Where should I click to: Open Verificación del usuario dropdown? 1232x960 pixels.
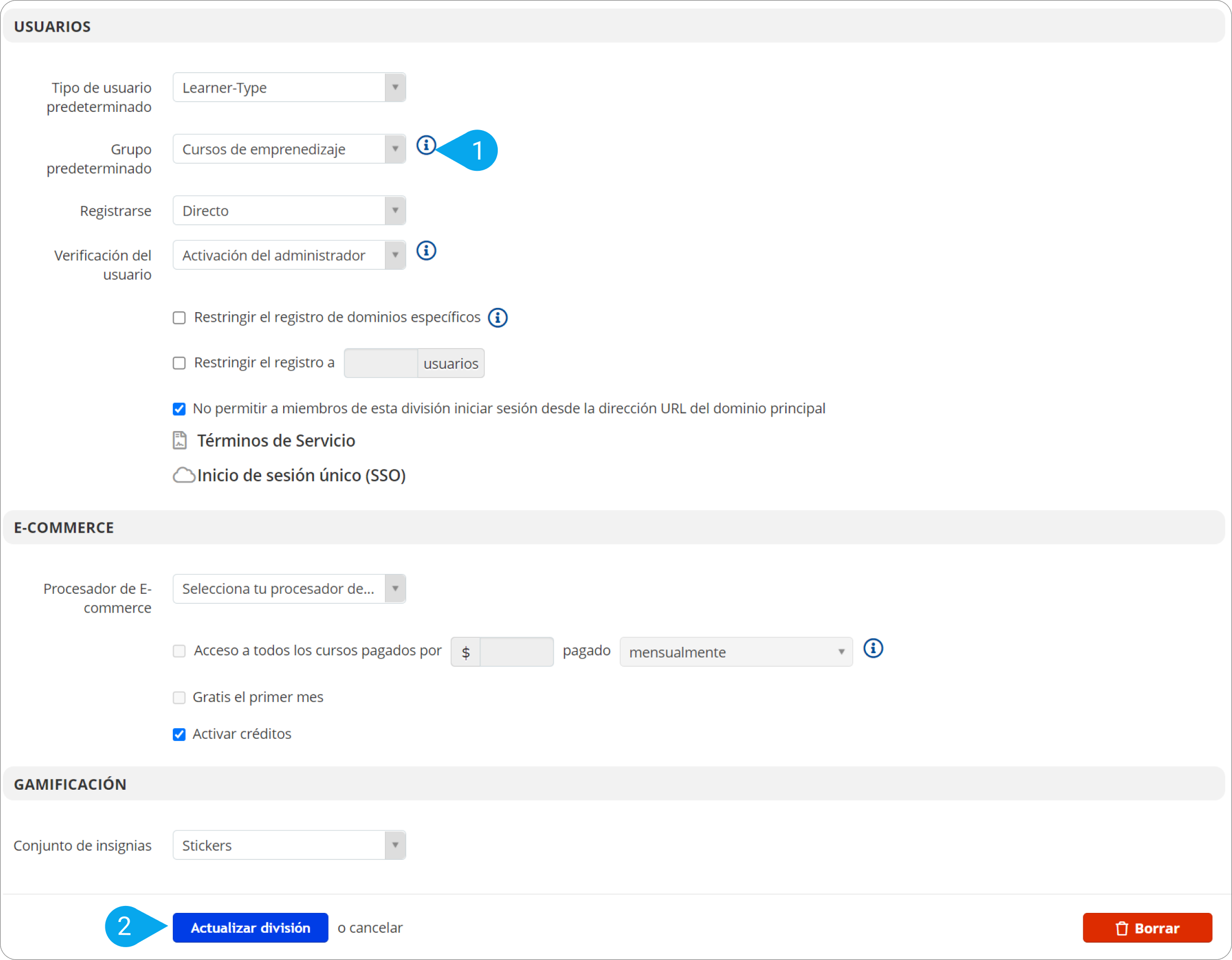pyautogui.click(x=289, y=255)
